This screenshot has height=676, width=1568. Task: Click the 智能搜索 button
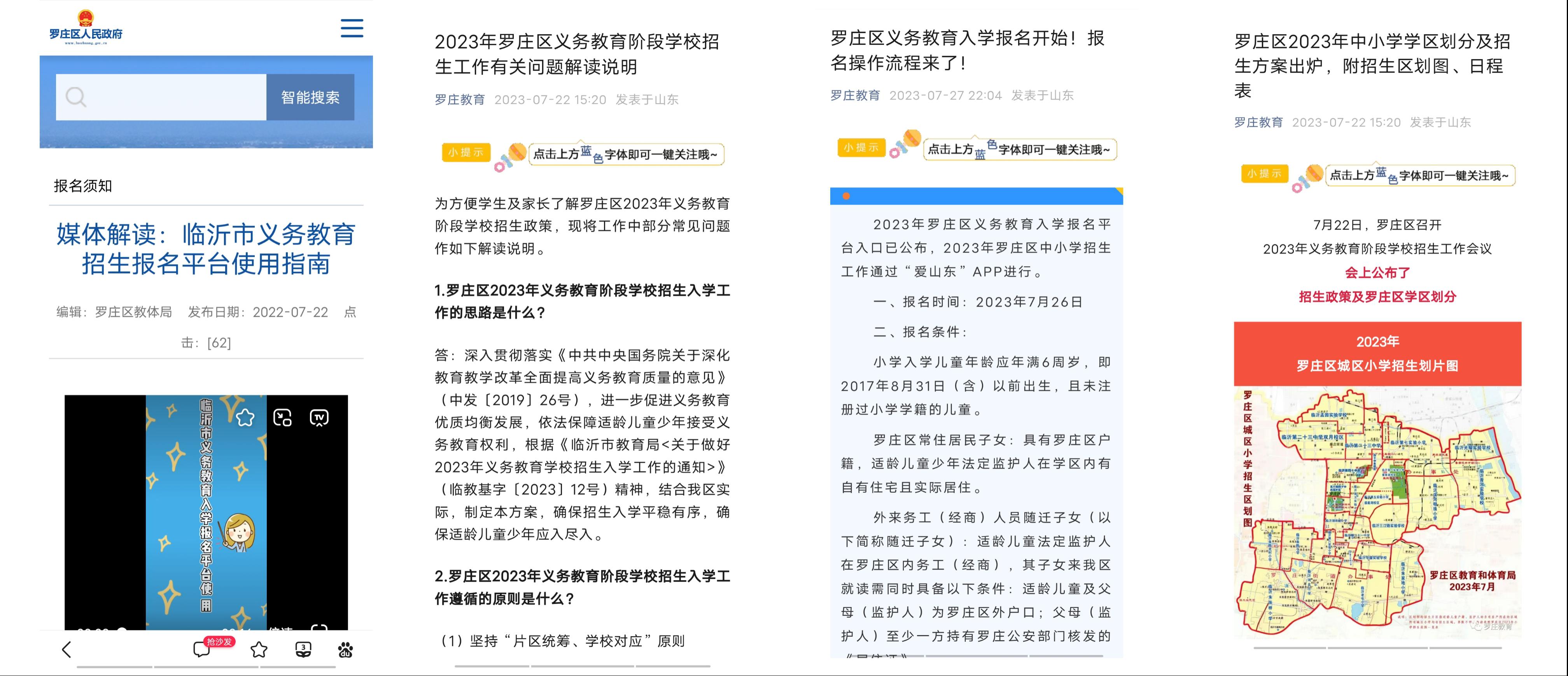click(x=310, y=97)
